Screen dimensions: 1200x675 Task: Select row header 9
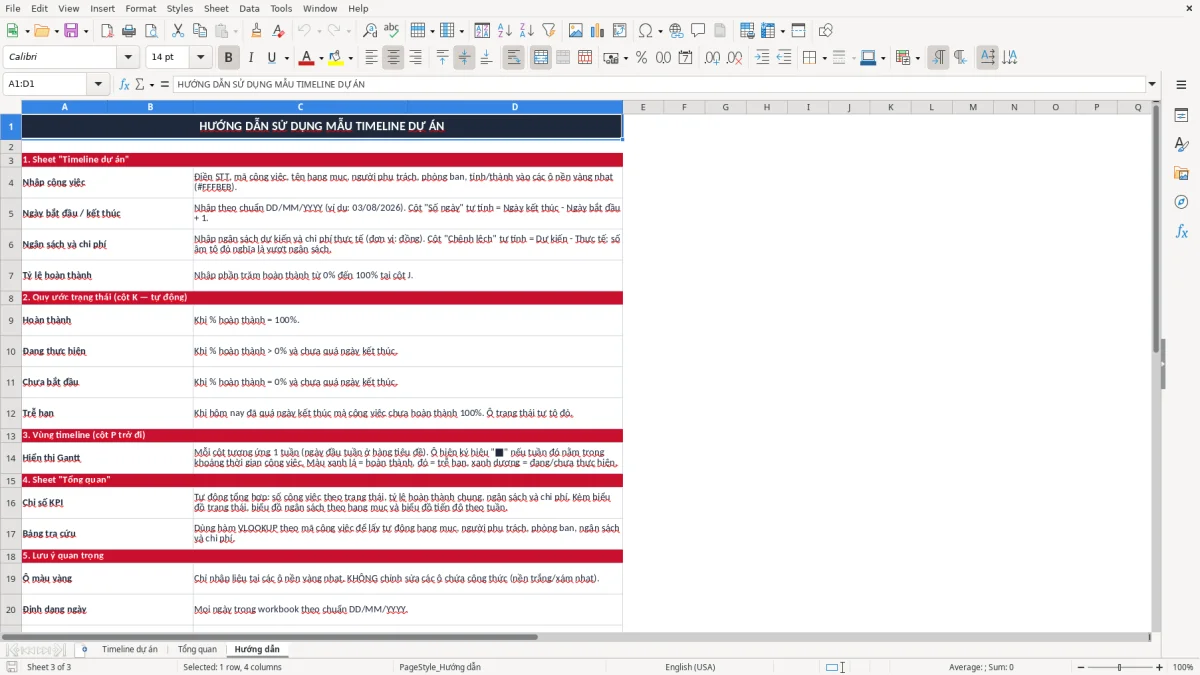click(11, 320)
